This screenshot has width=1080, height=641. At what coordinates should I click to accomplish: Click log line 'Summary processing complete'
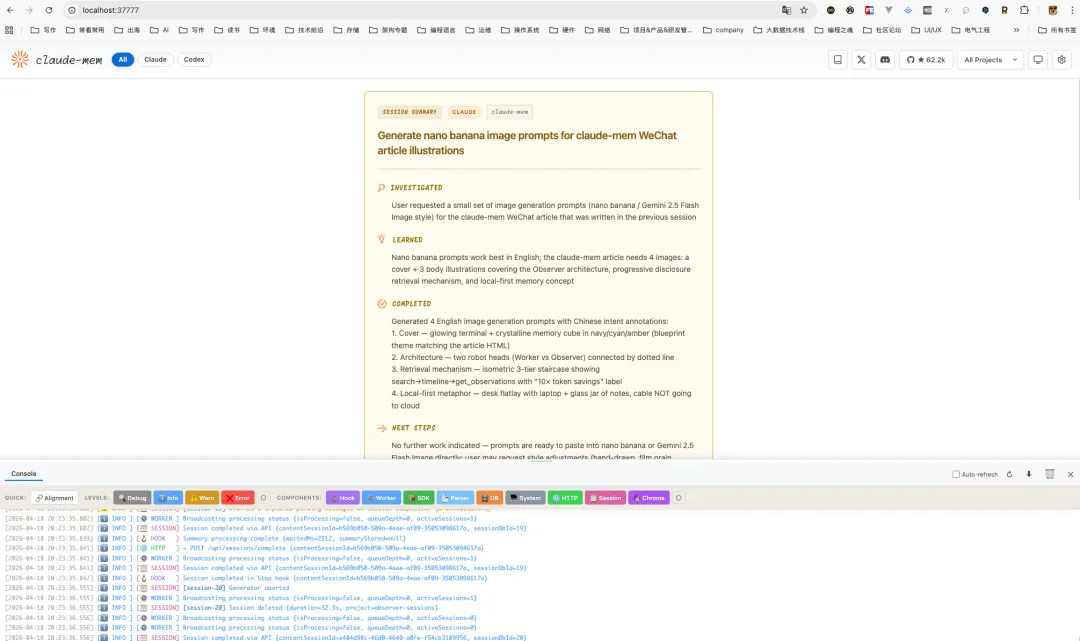click(294, 538)
